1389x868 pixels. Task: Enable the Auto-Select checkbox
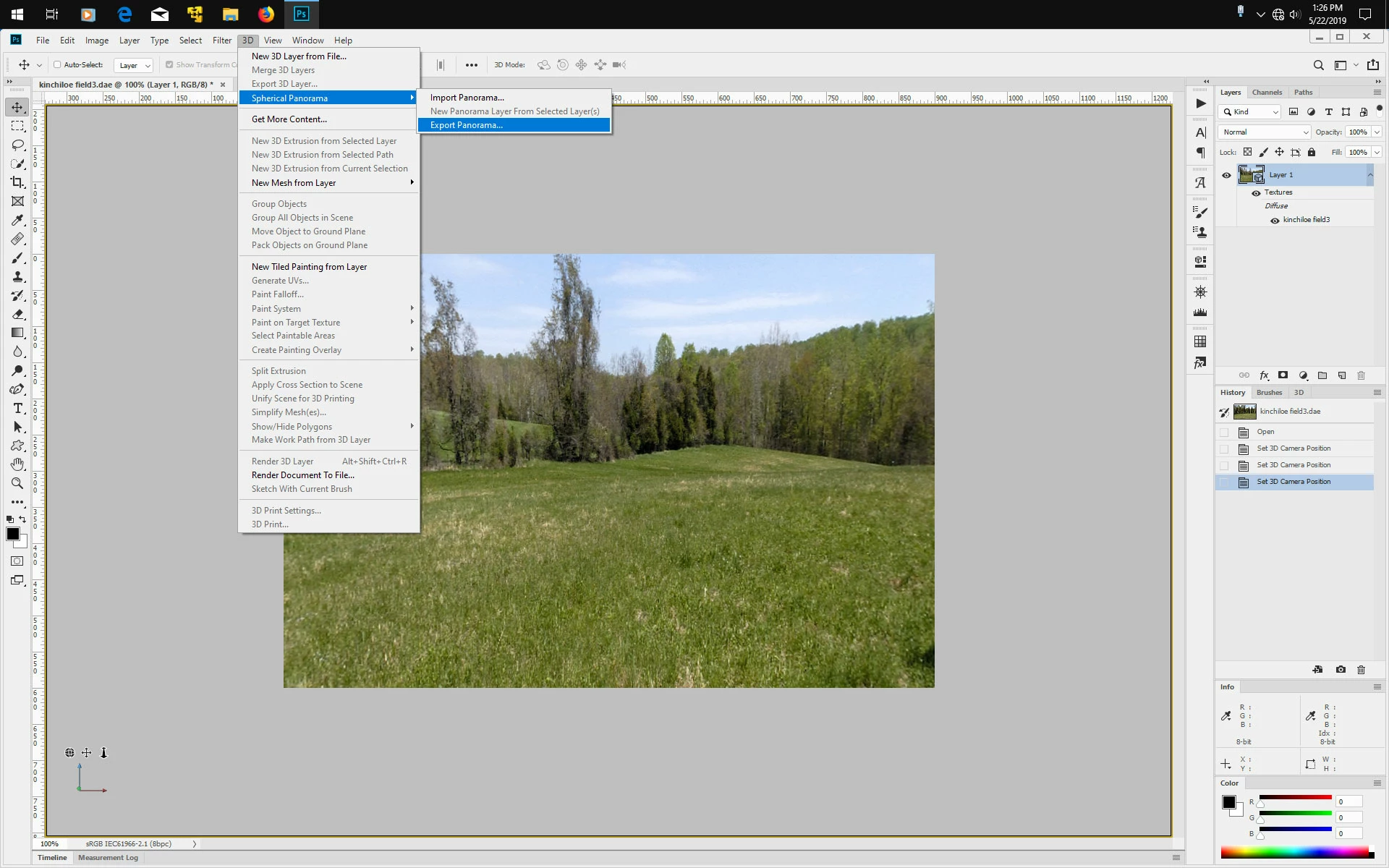coord(57,64)
